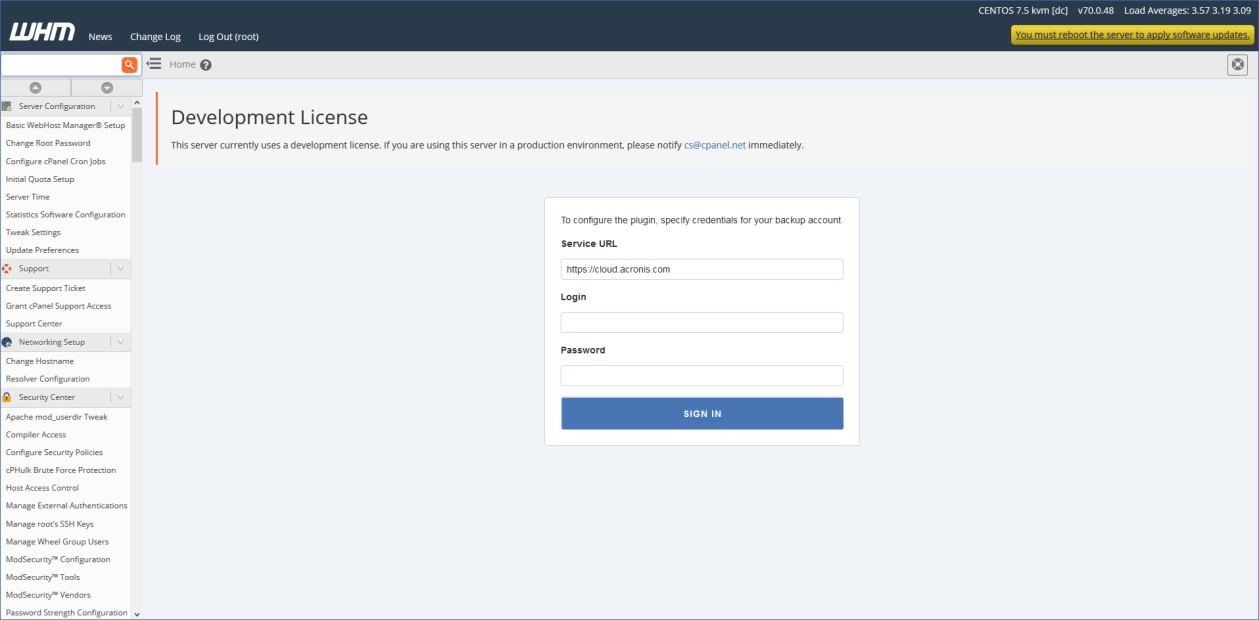Click the circular icon at top right
This screenshot has width=1259, height=620.
click(1238, 65)
